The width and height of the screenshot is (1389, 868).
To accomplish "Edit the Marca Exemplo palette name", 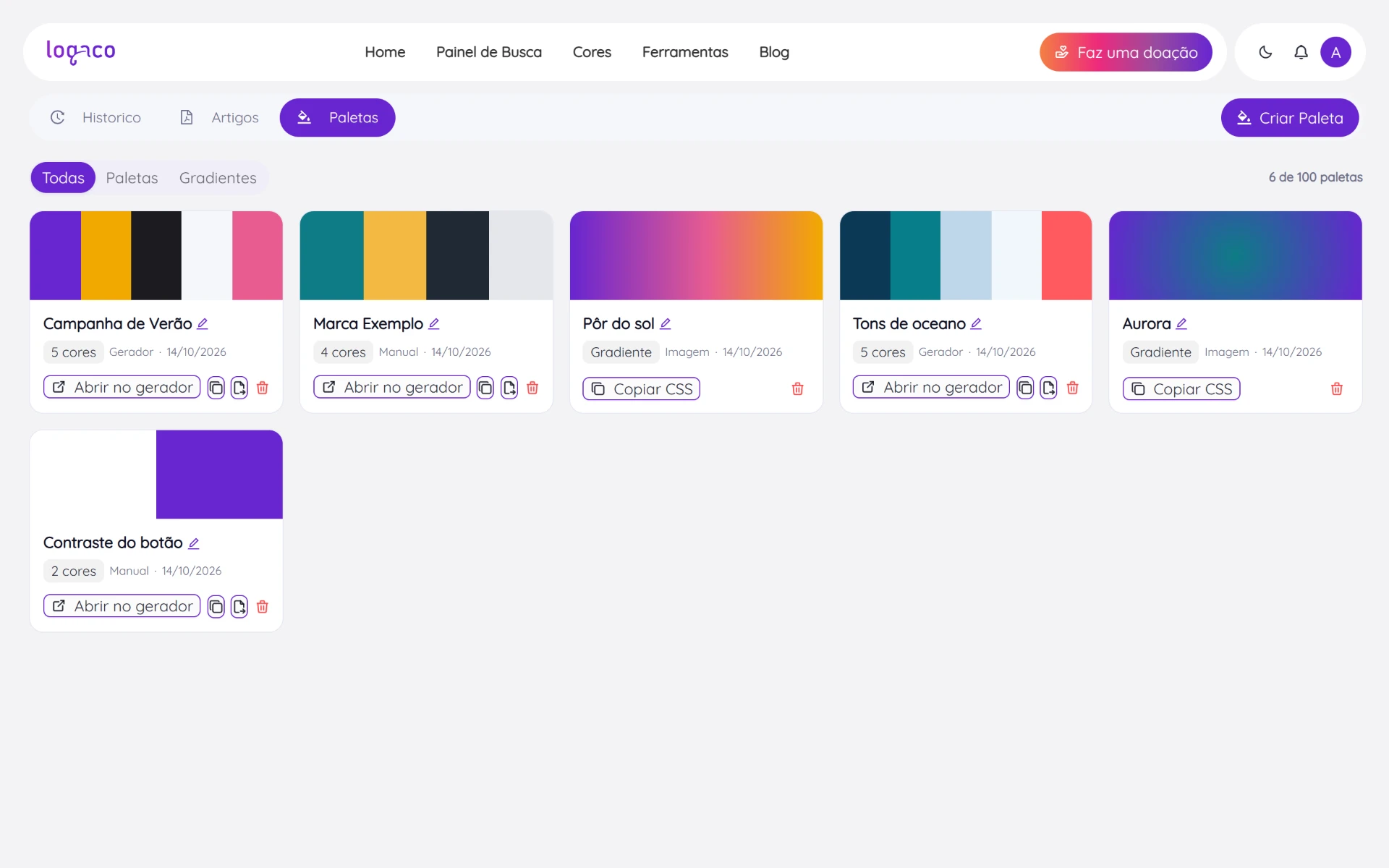I will point(434,324).
